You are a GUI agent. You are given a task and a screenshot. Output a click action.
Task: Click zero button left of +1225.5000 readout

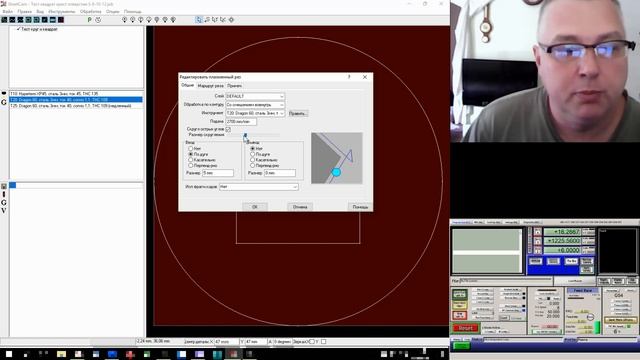pos(538,241)
